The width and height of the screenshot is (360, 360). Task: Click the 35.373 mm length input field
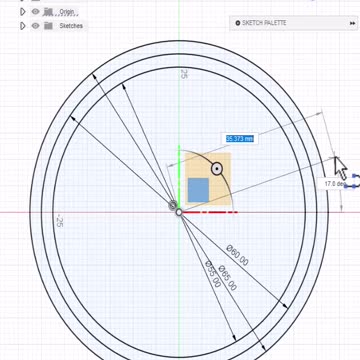pos(240,139)
